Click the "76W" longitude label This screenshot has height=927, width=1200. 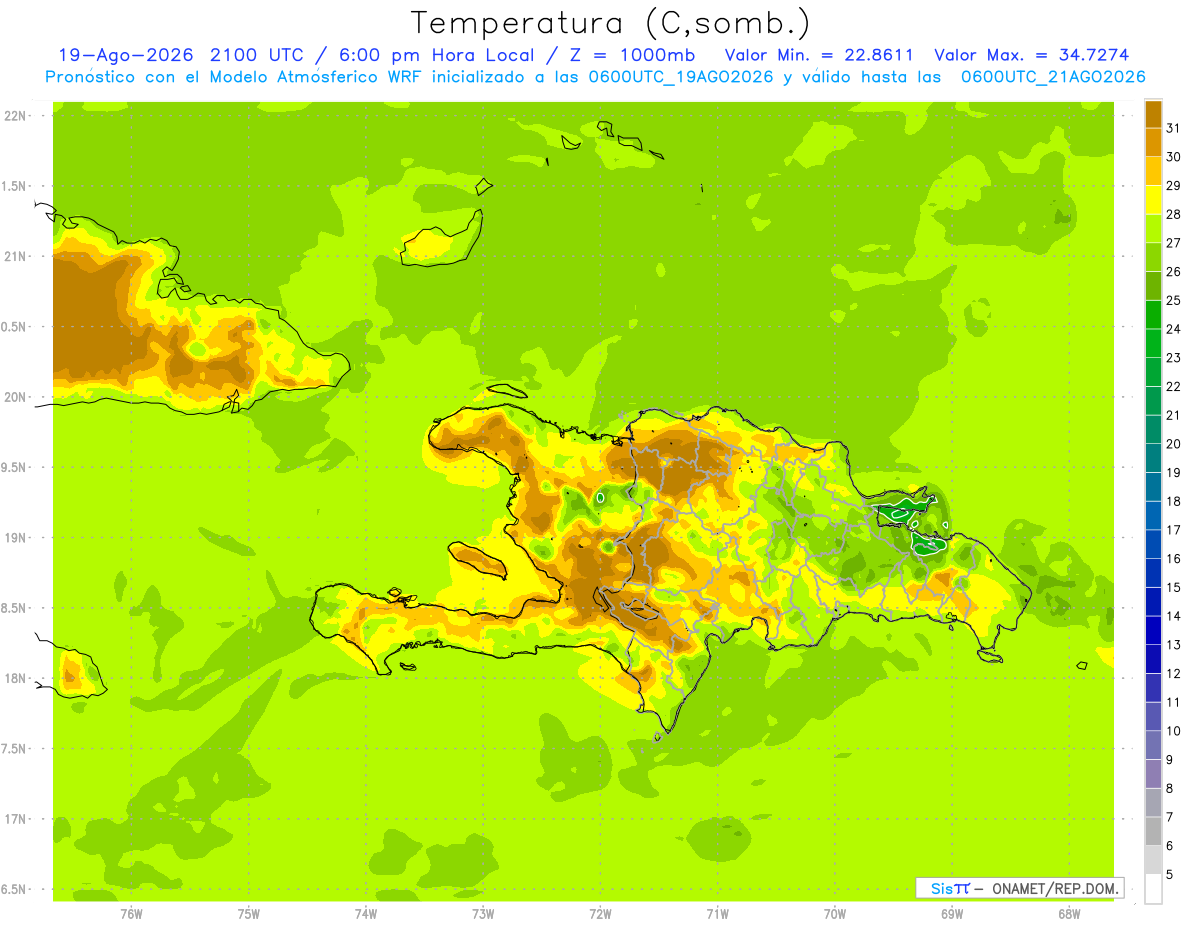131,913
